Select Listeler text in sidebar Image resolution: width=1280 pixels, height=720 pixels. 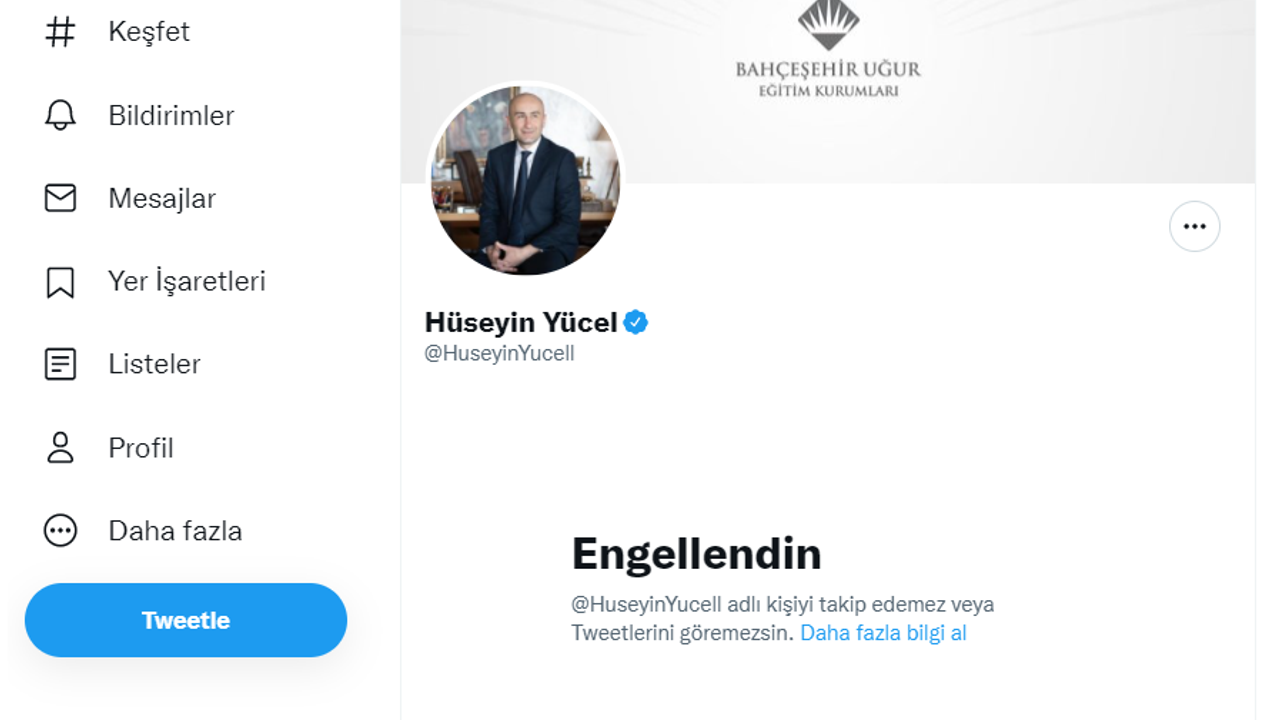tap(154, 364)
